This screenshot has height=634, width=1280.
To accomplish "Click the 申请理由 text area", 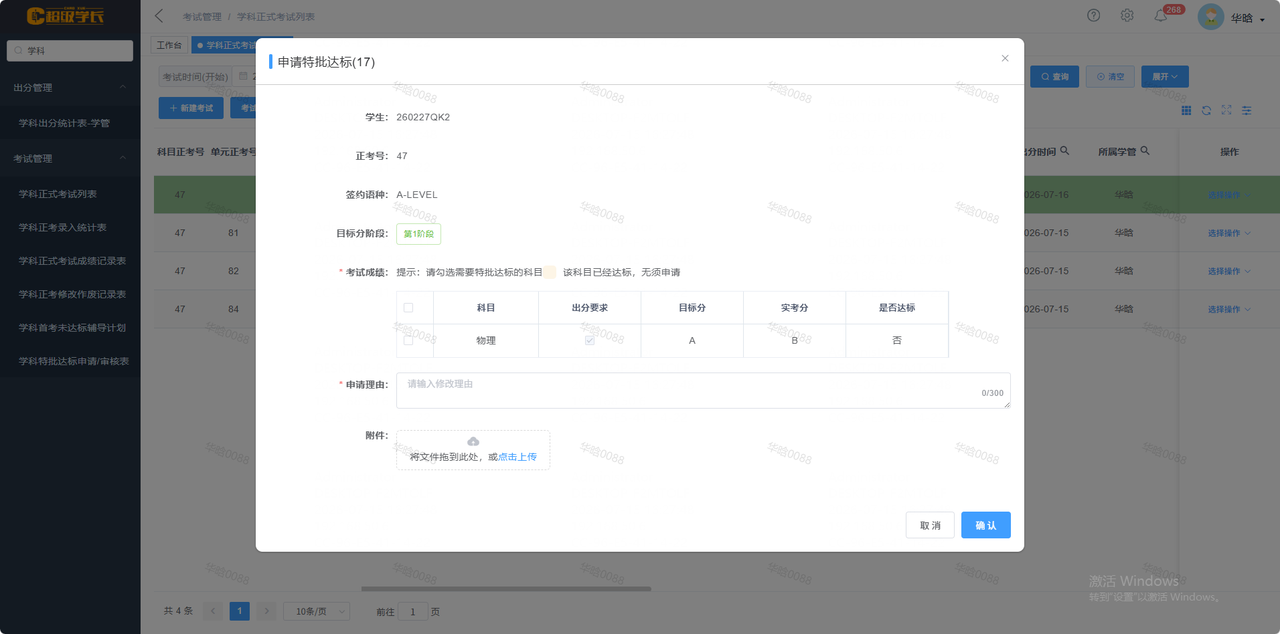I will pos(703,390).
